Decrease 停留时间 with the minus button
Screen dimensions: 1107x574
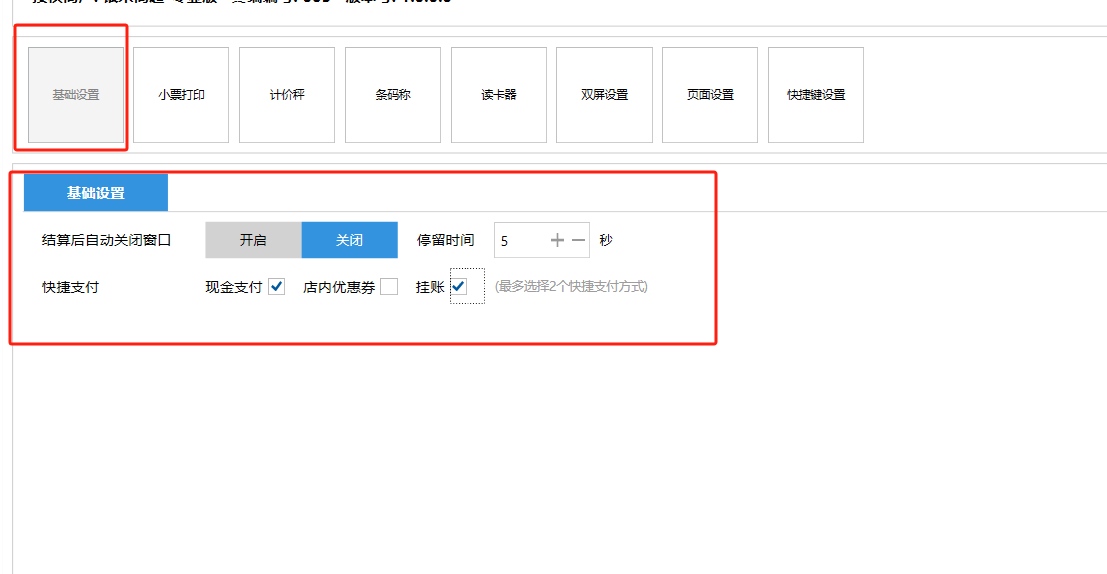click(578, 241)
